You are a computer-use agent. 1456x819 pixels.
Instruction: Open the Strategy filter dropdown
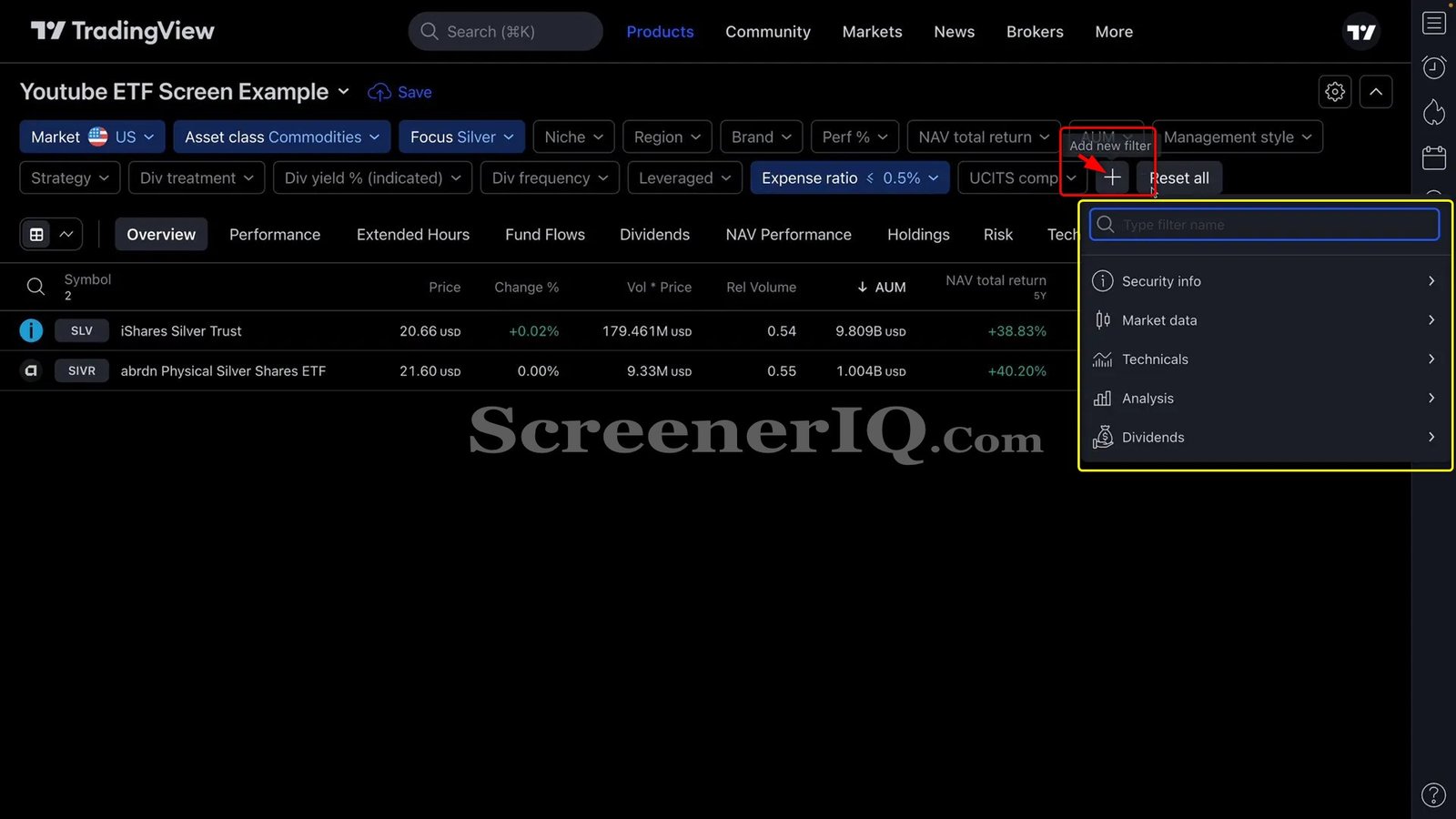pyautogui.click(x=70, y=177)
